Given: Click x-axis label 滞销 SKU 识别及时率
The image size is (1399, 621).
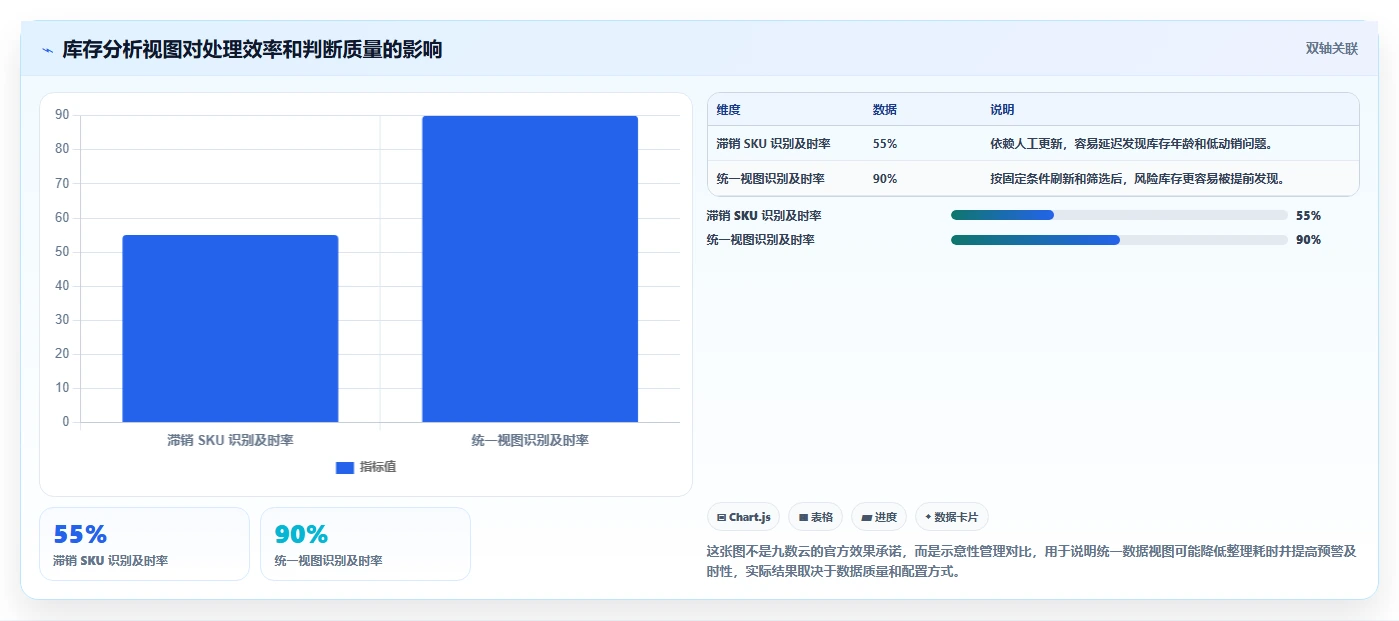Looking at the screenshot, I should (x=230, y=440).
